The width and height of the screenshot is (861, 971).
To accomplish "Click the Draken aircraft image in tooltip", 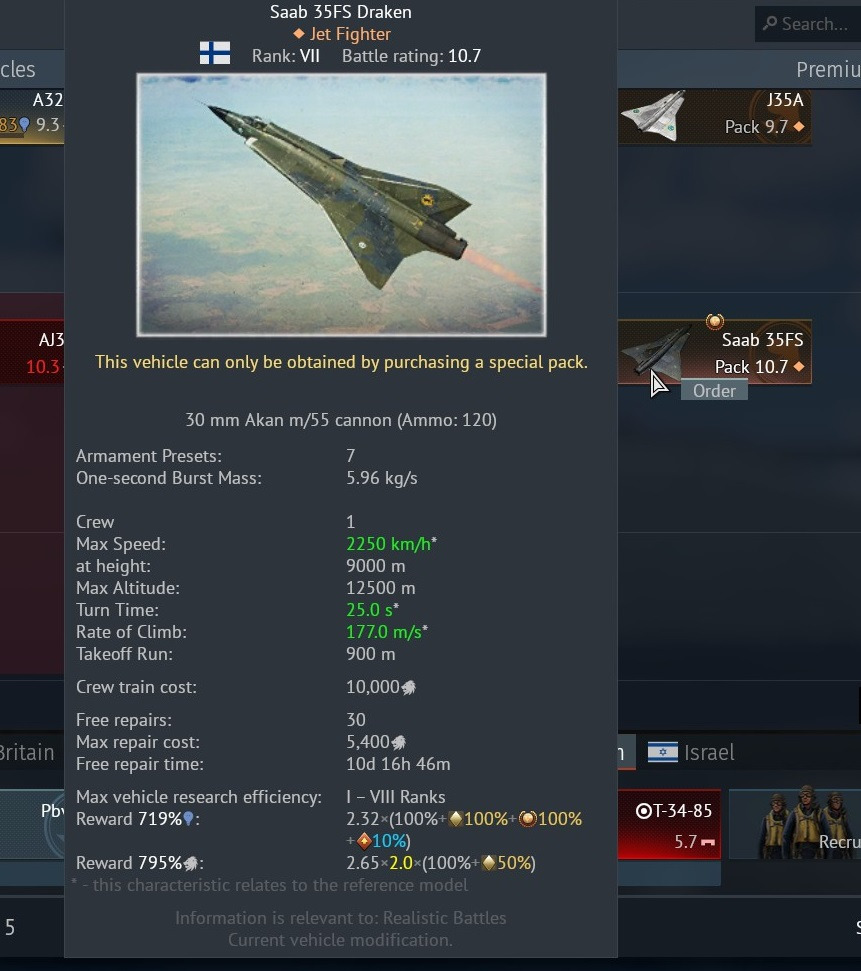I will coord(341,205).
